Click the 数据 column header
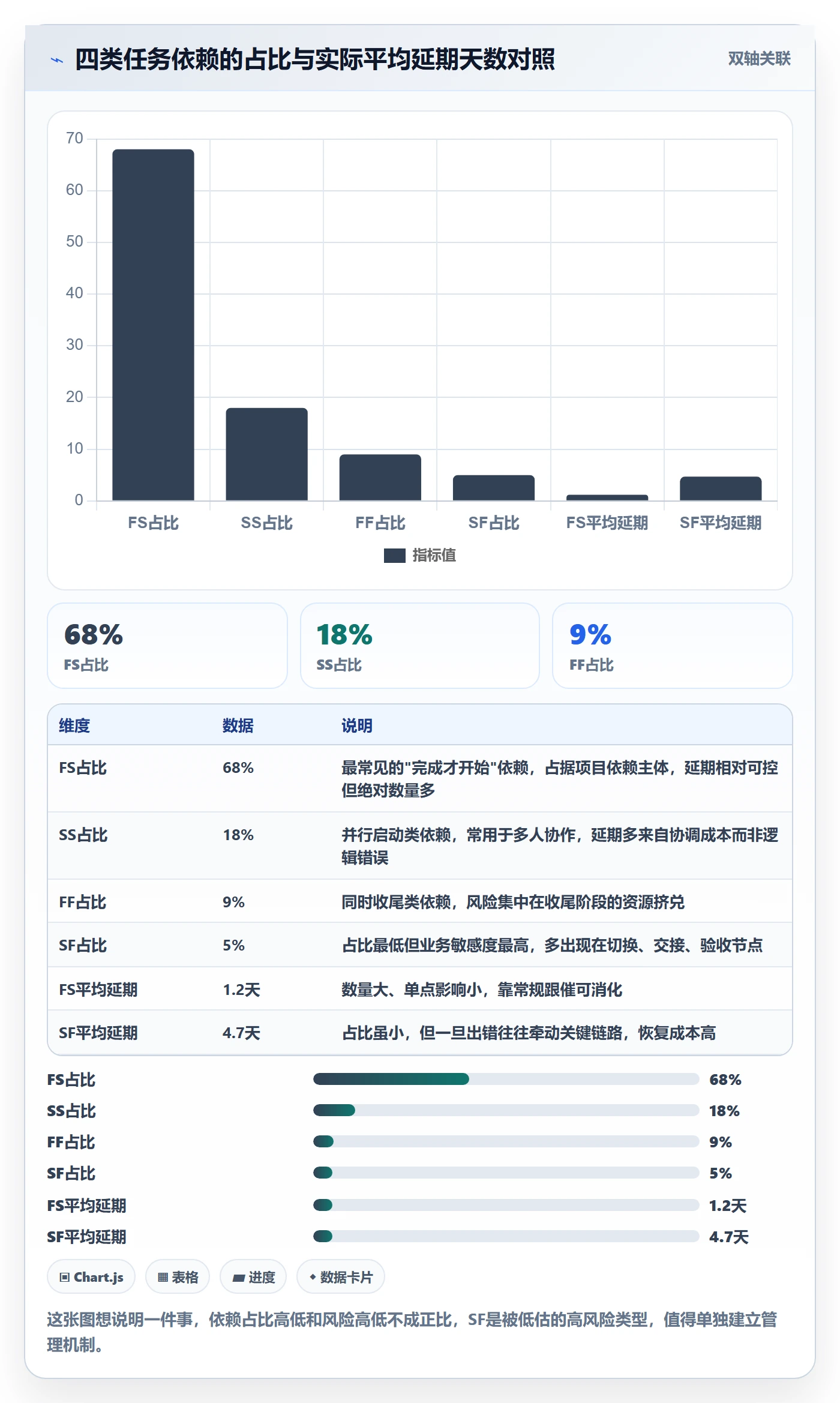840x1403 pixels. coord(238,726)
